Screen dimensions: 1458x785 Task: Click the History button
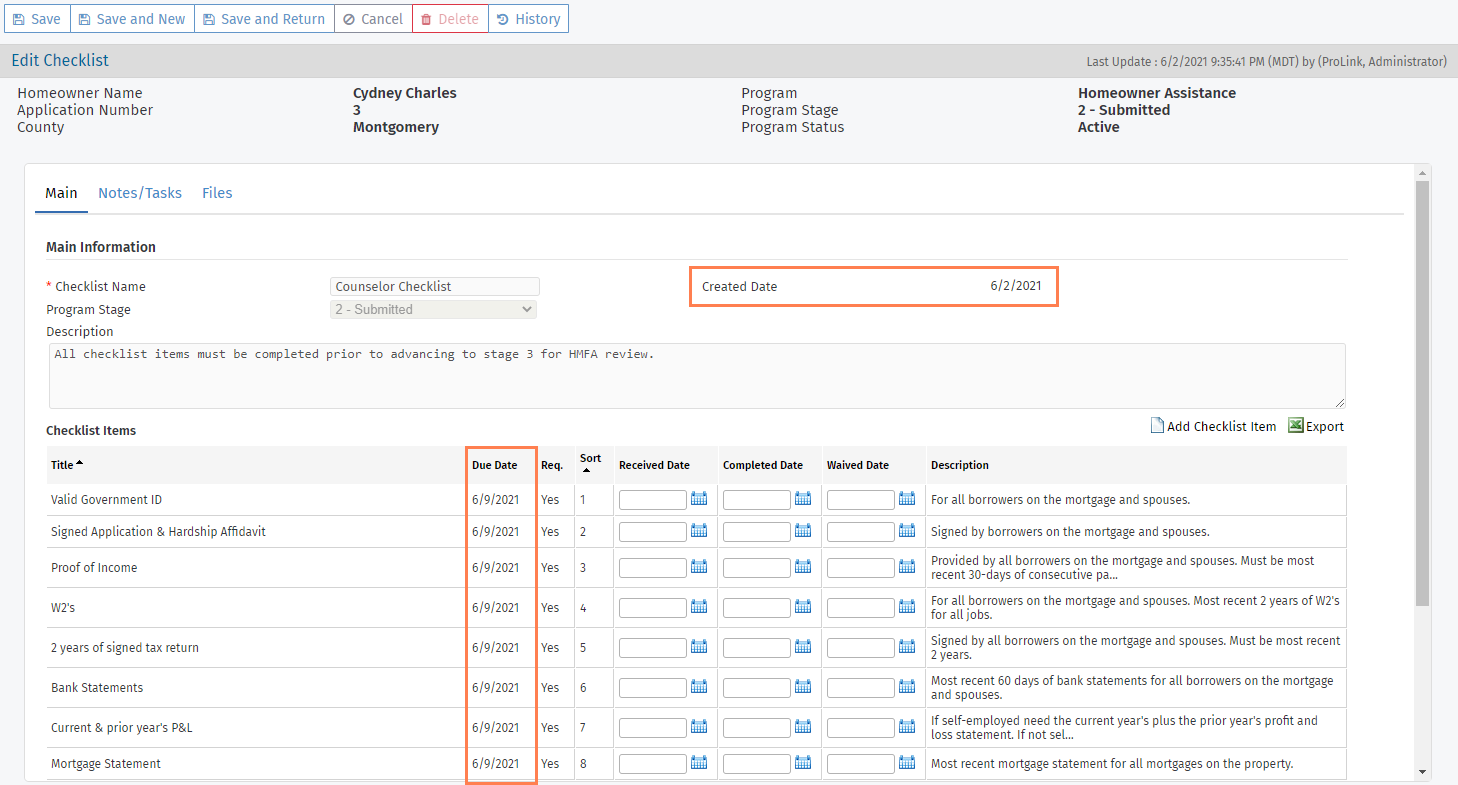(528, 19)
